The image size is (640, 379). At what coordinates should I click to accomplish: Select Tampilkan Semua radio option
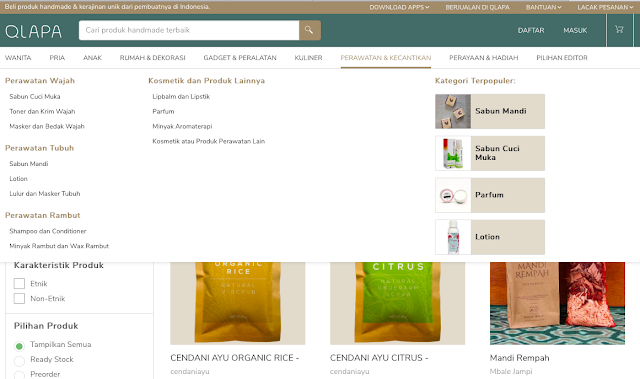click(x=19, y=346)
